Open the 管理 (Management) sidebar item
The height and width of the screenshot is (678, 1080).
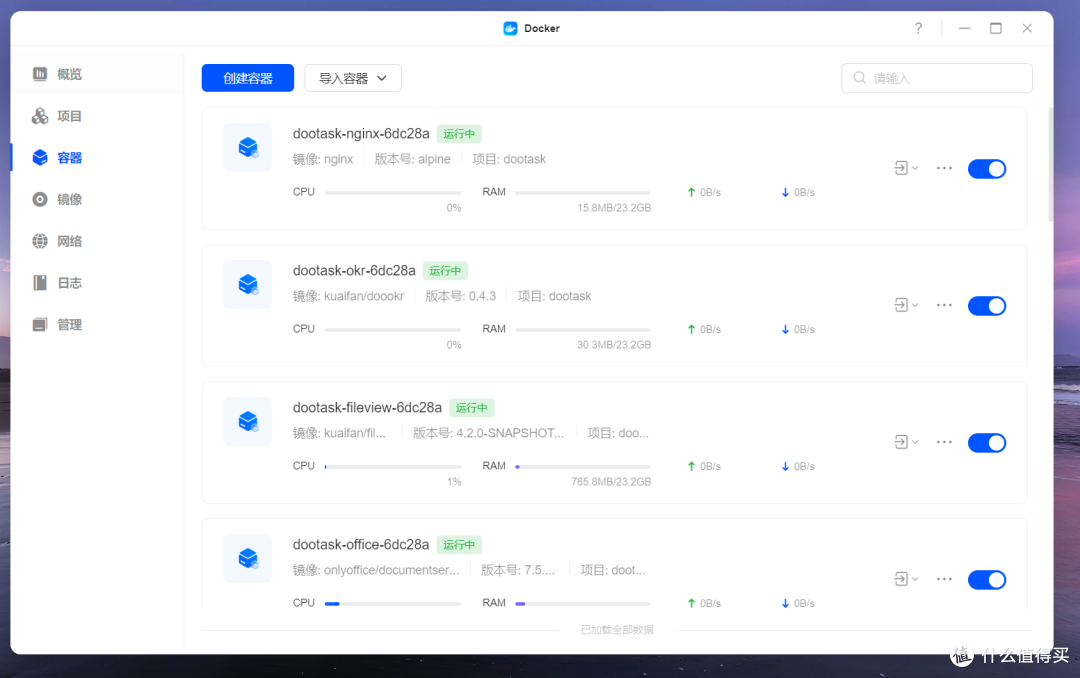click(x=42, y=323)
